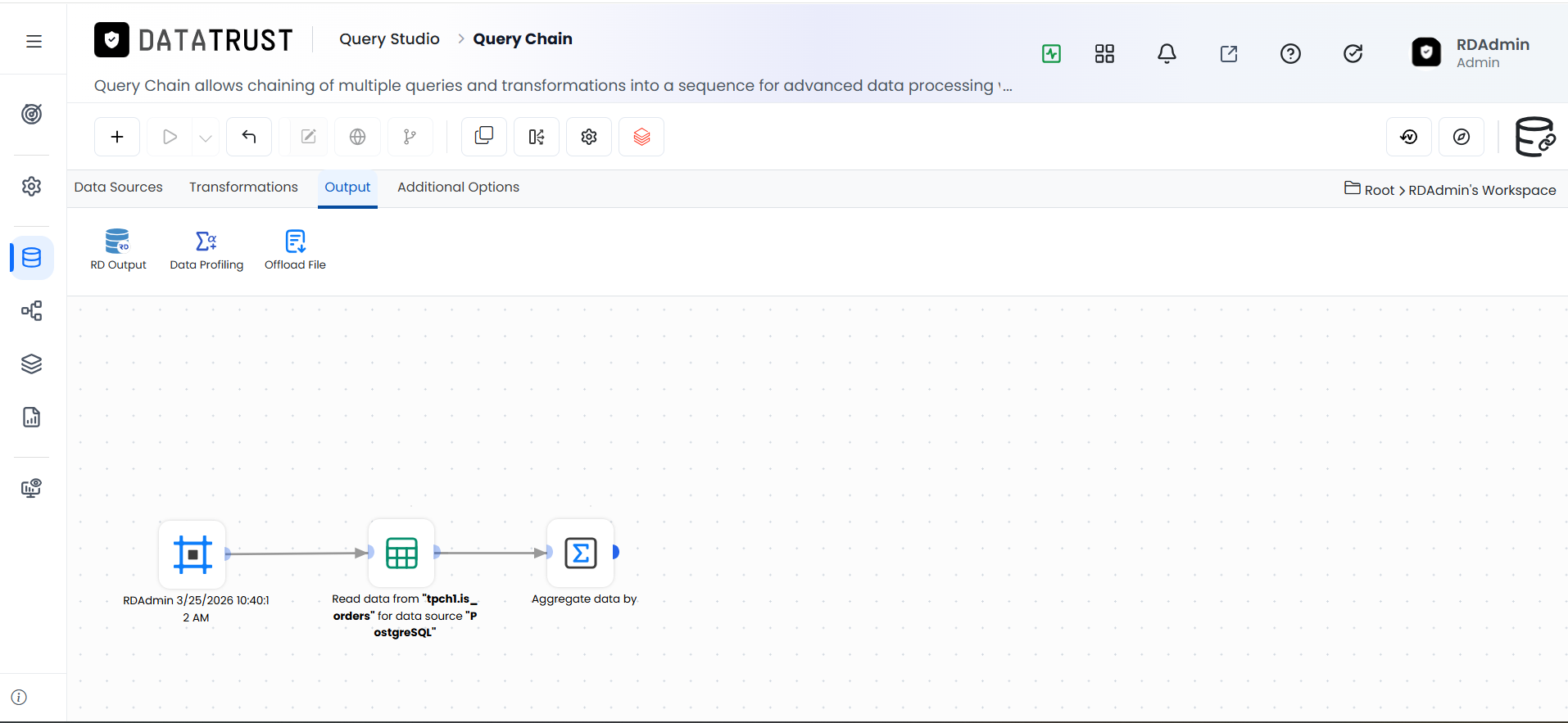Click the green activity monitor icon
The image size is (1568, 723).
[1051, 54]
